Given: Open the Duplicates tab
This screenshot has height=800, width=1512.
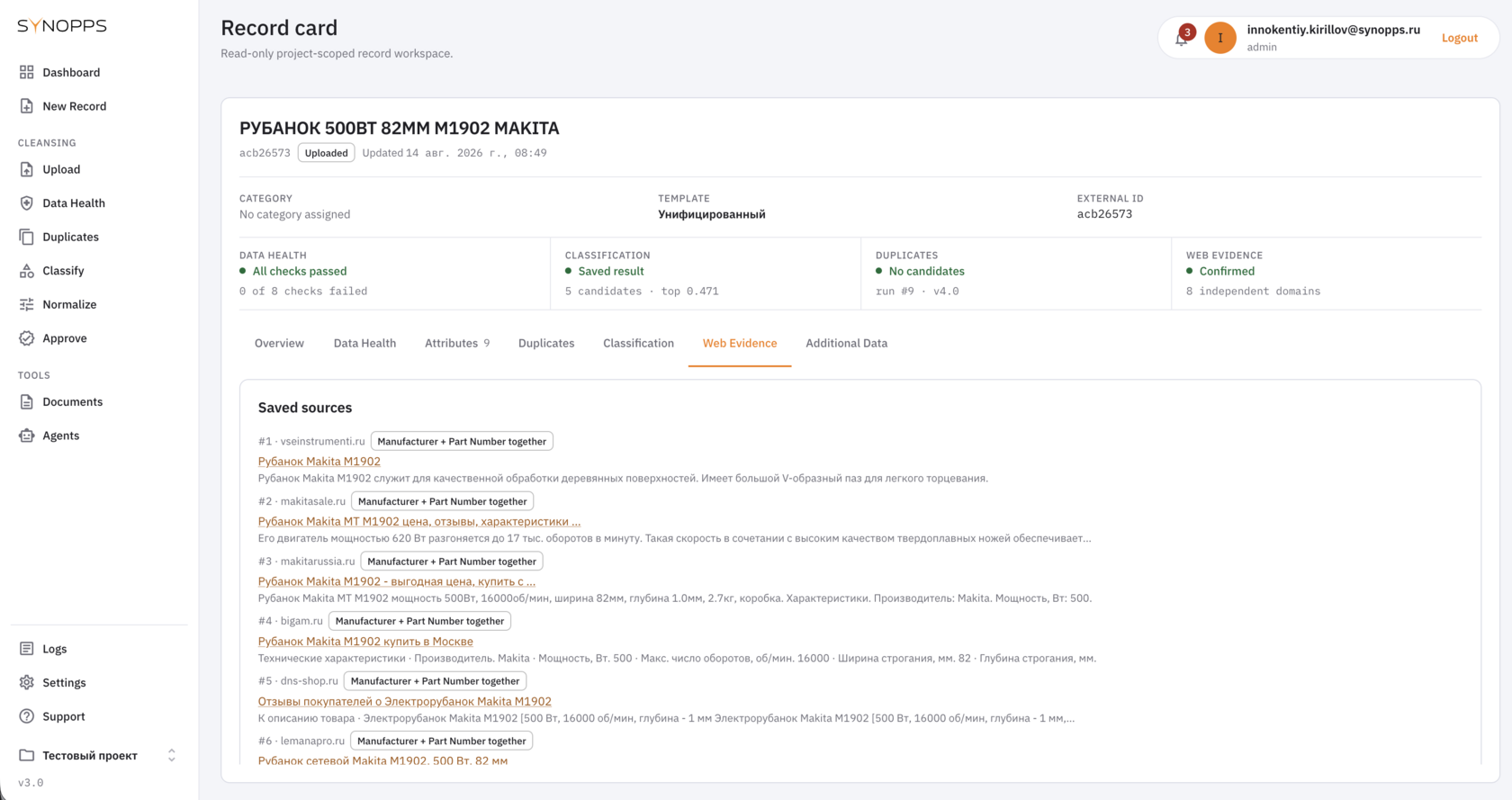Looking at the screenshot, I should click(546, 343).
